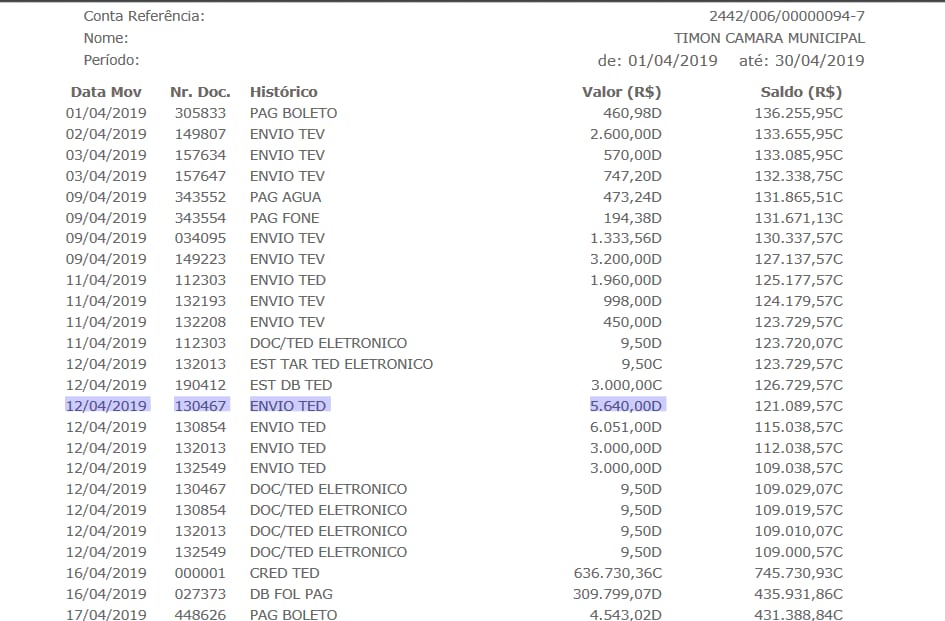Click the DB FOL PAG entry
The width and height of the screenshot is (945, 621).
[x=291, y=594]
